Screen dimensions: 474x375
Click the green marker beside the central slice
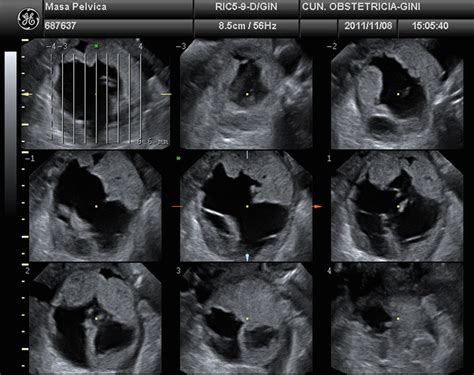click(x=178, y=158)
